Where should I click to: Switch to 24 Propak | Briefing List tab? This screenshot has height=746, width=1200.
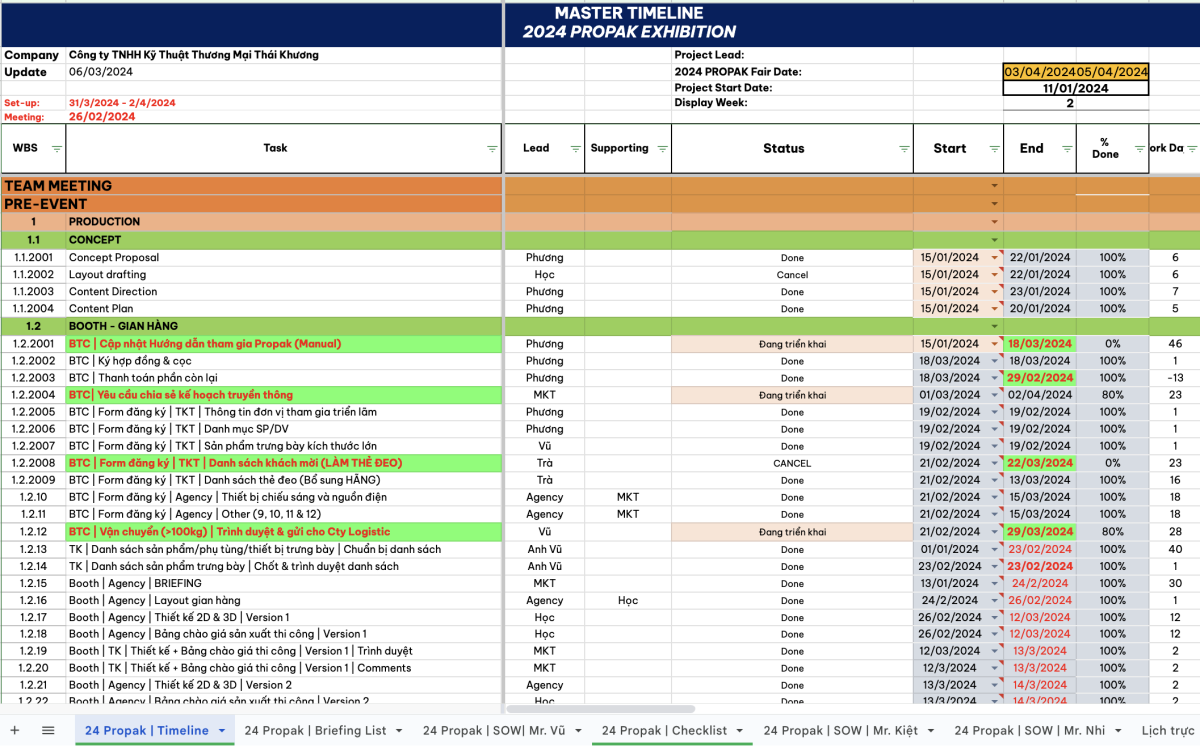[x=315, y=731]
